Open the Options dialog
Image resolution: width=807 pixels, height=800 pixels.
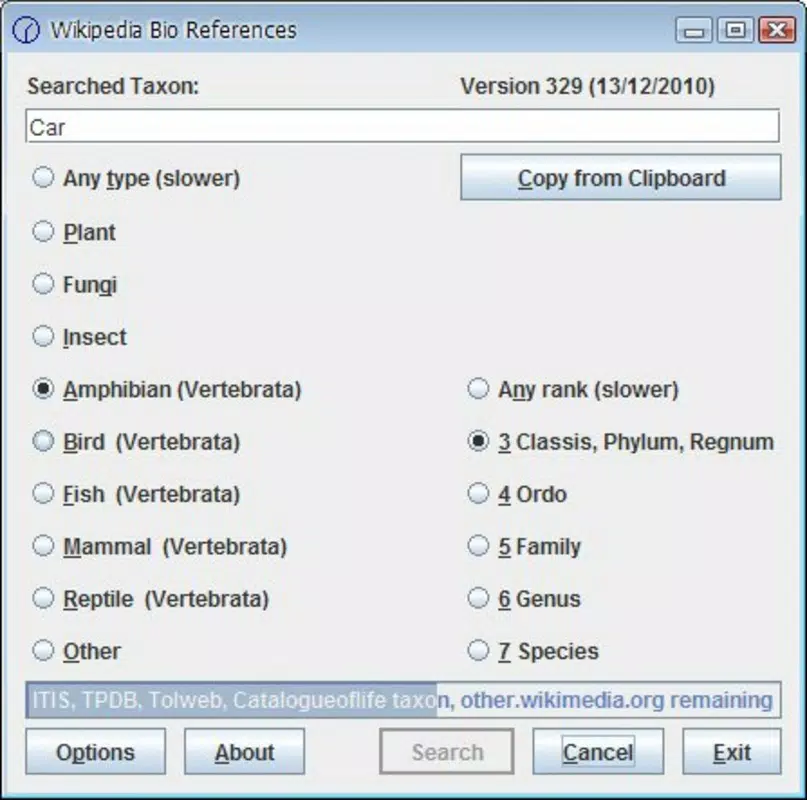click(x=95, y=752)
